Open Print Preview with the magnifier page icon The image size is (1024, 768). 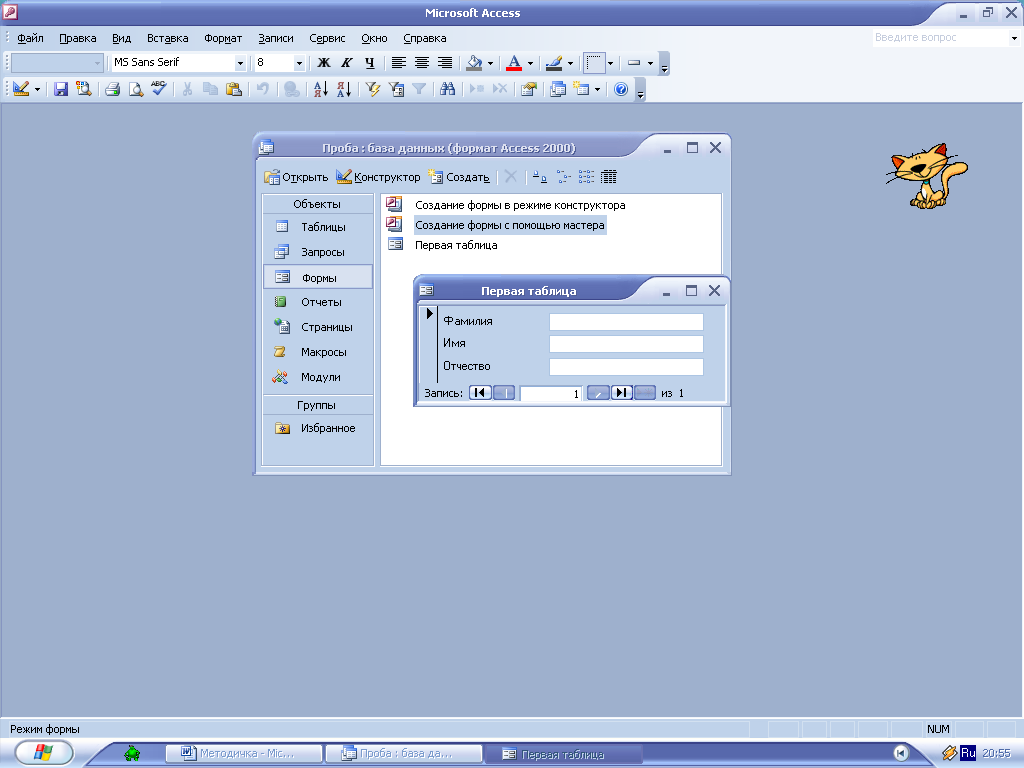pos(136,89)
